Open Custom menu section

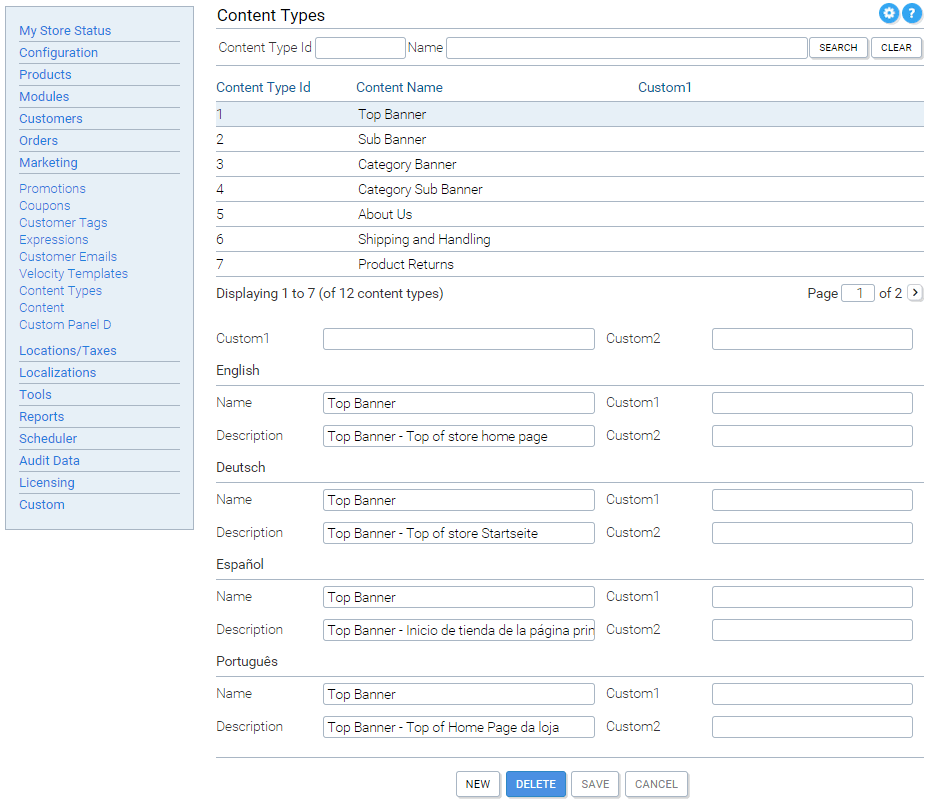pyautogui.click(x=42, y=504)
